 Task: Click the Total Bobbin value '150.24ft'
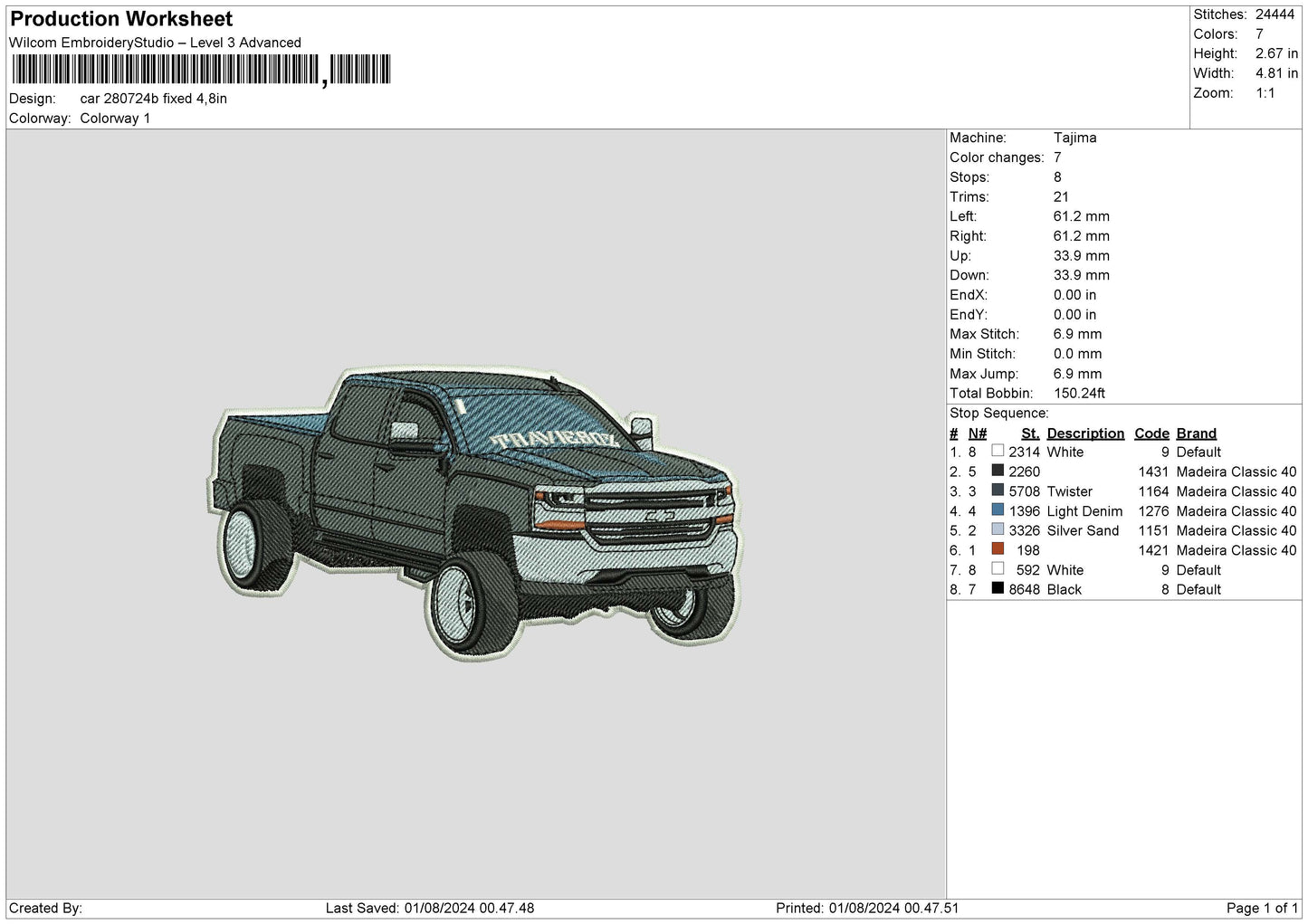(x=1079, y=394)
